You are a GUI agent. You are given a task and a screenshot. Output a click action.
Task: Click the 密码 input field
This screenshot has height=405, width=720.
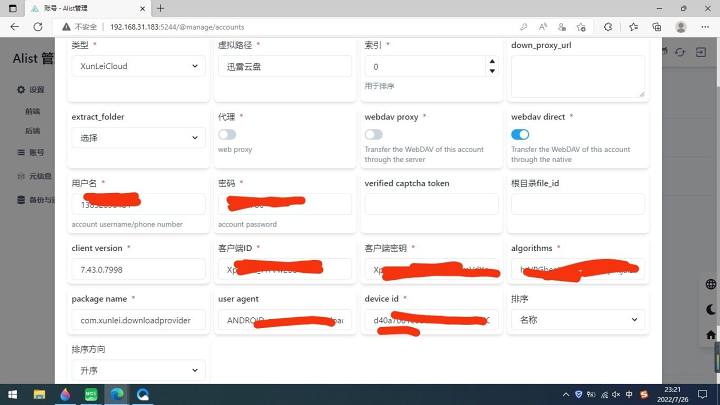285,204
